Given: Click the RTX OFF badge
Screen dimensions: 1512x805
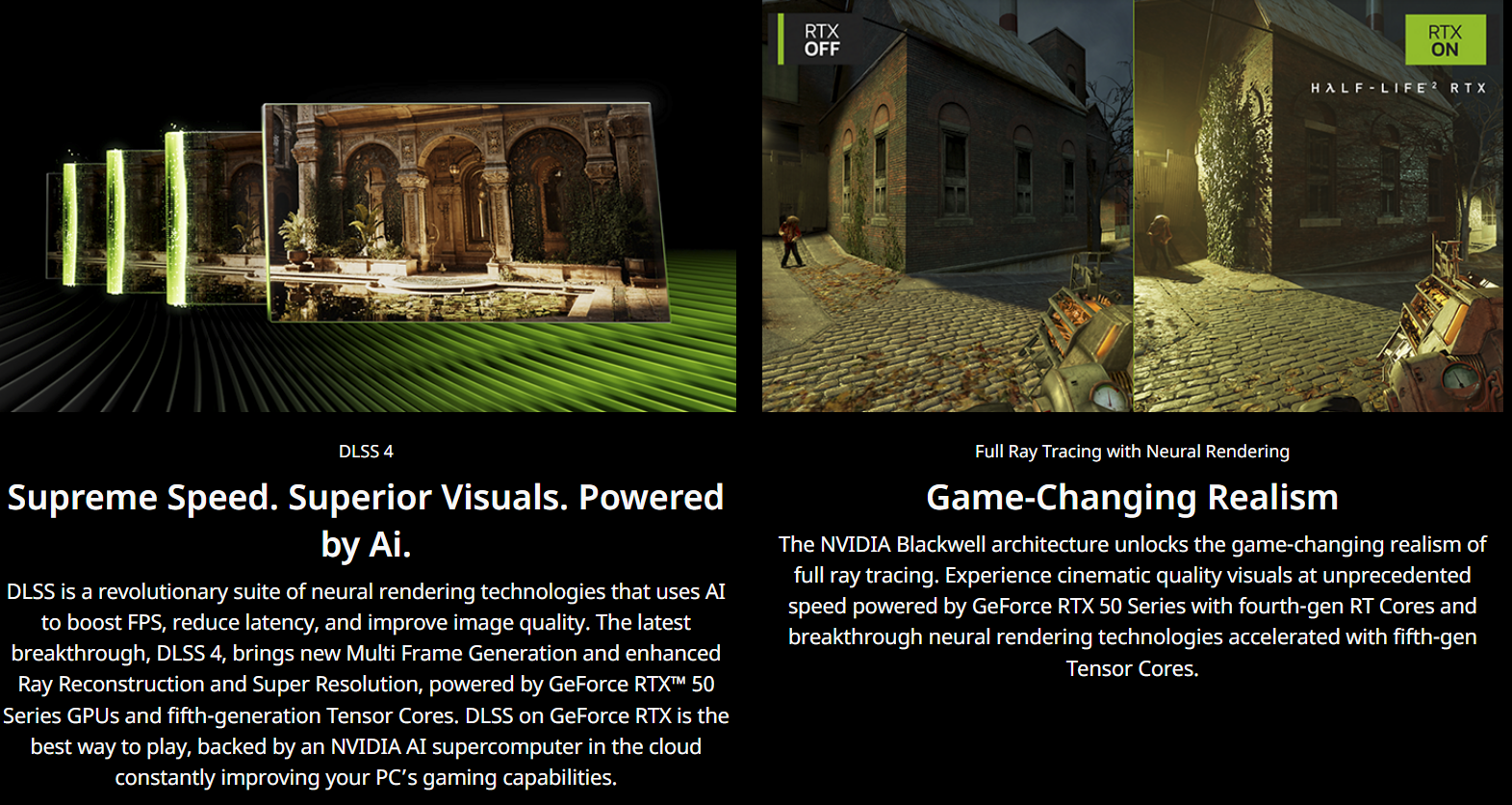Looking at the screenshot, I should [821, 40].
